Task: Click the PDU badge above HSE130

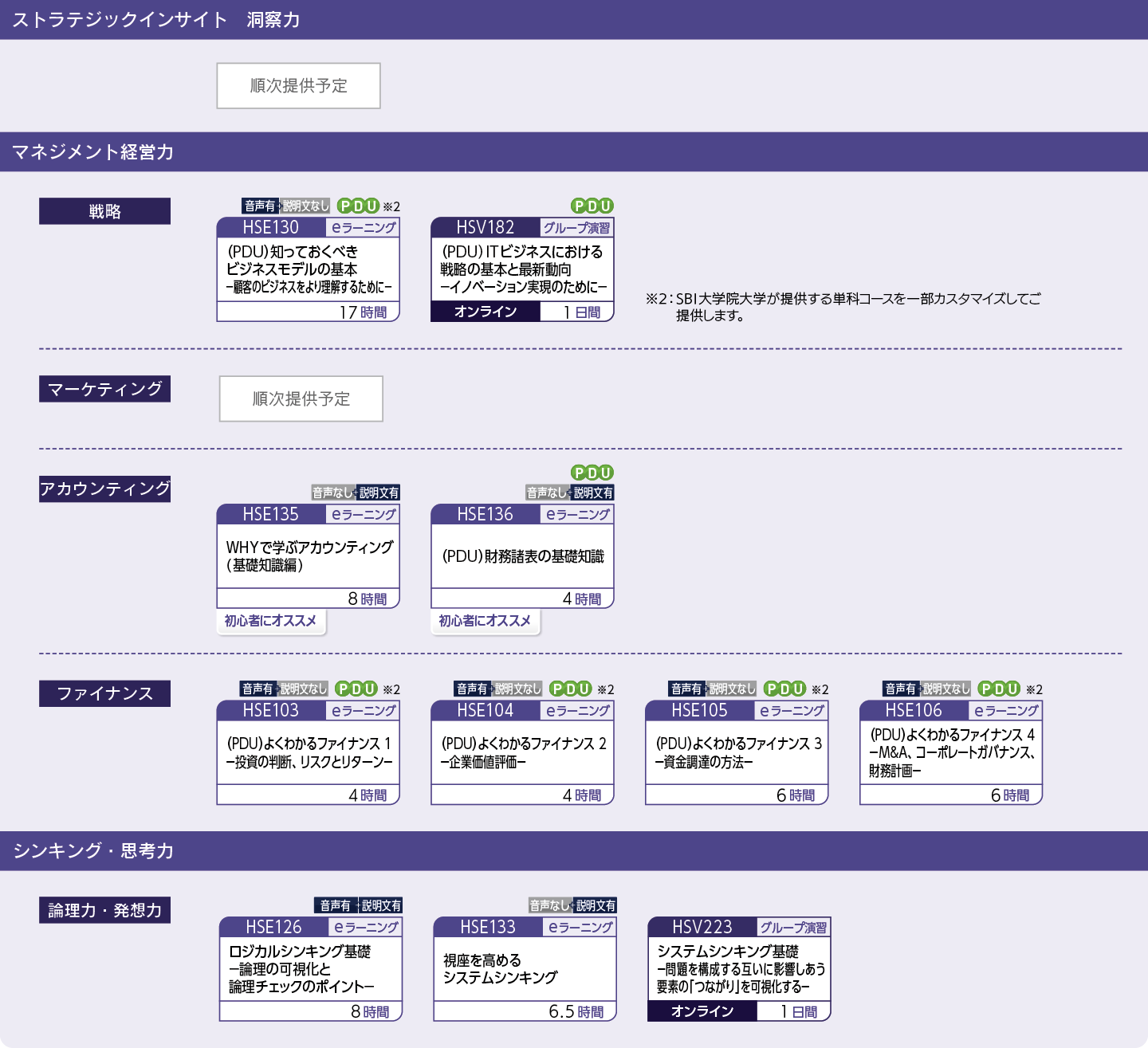Action: (358, 206)
